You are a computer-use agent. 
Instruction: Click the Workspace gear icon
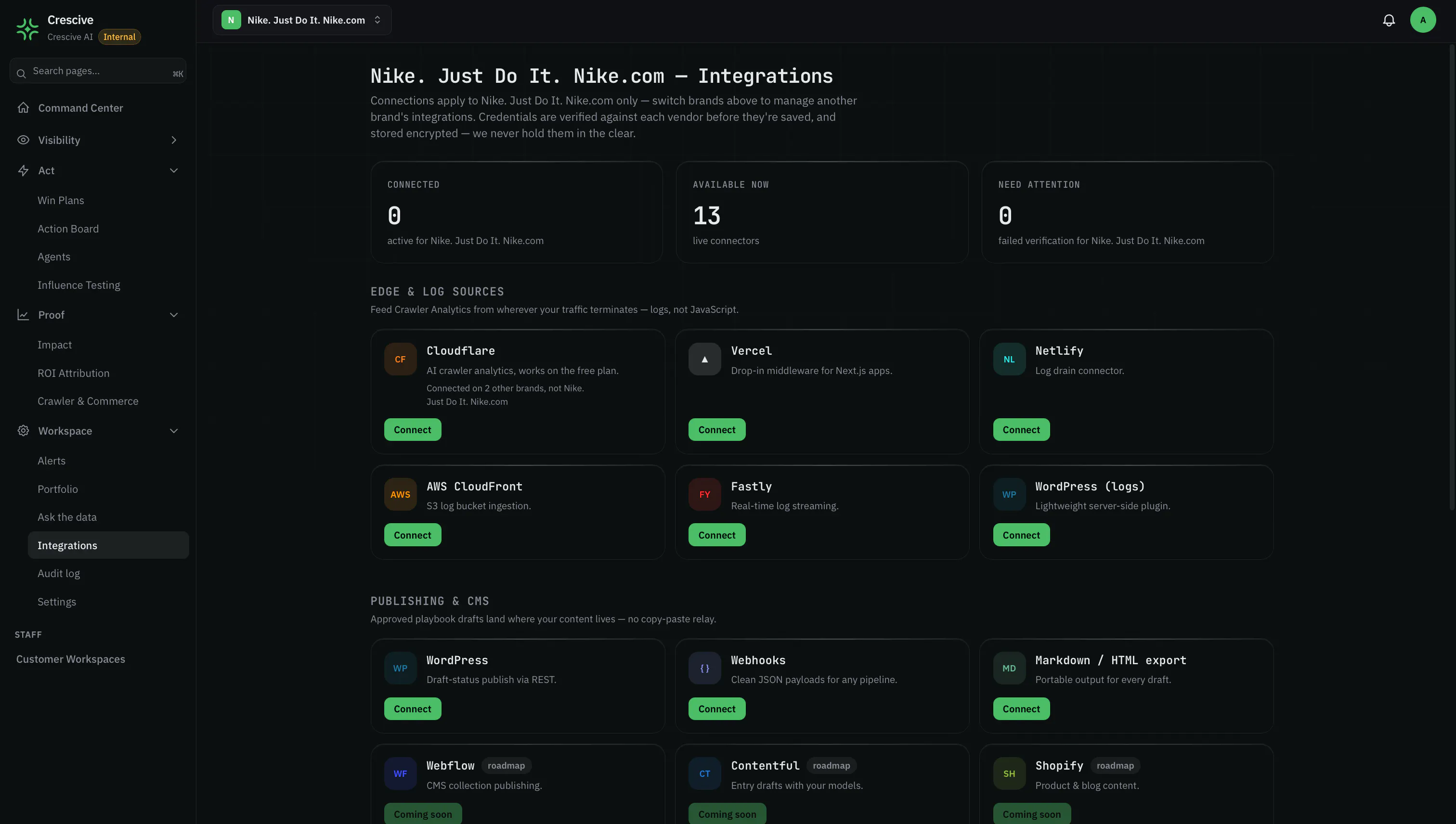pyautogui.click(x=23, y=431)
